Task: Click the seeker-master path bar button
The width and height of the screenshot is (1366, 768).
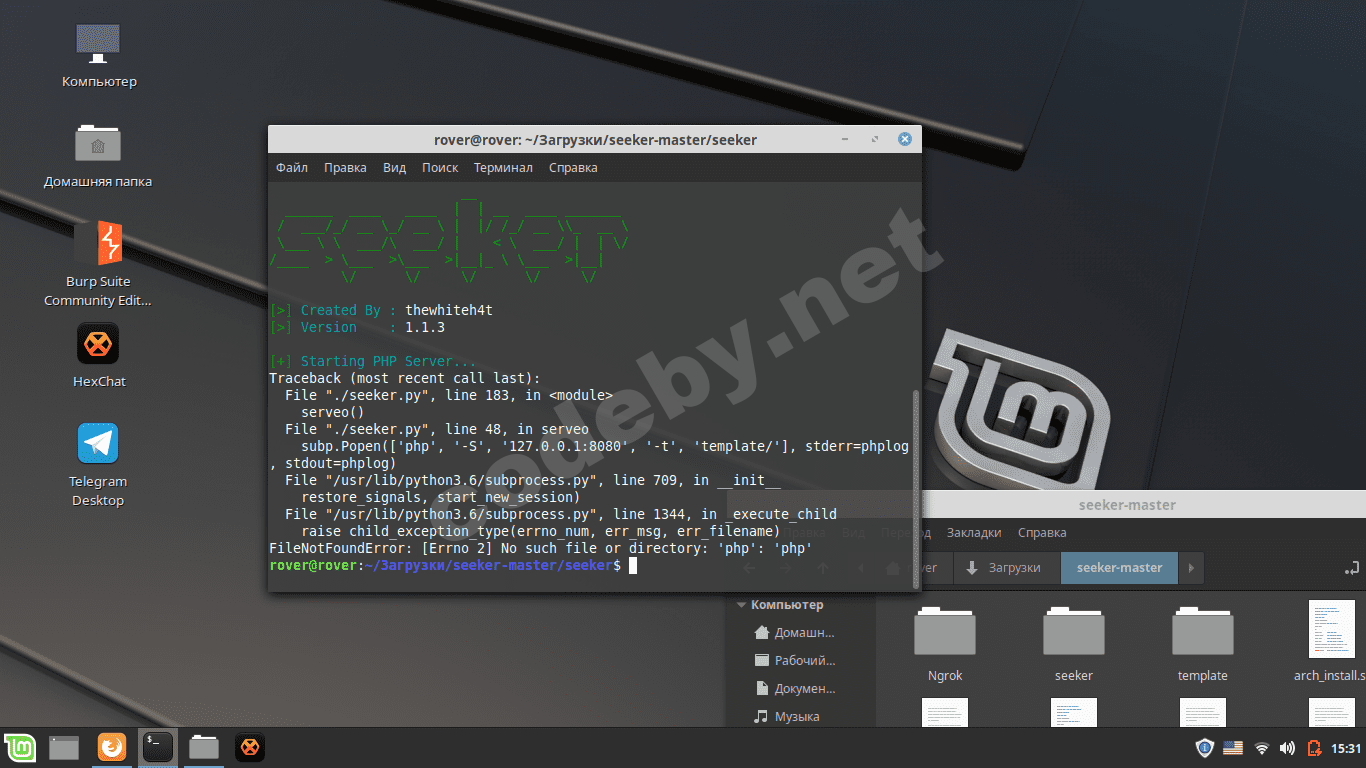Action: [x=1119, y=568]
